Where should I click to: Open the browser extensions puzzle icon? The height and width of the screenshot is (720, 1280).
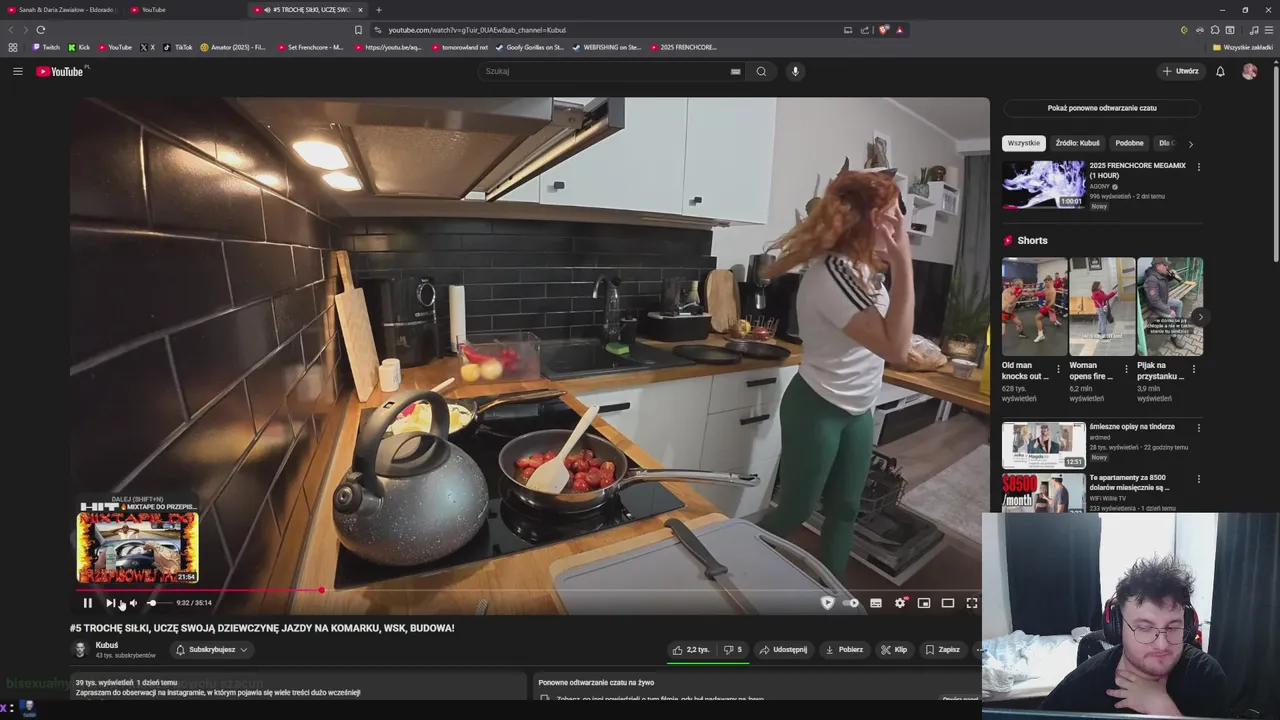(x=1214, y=30)
